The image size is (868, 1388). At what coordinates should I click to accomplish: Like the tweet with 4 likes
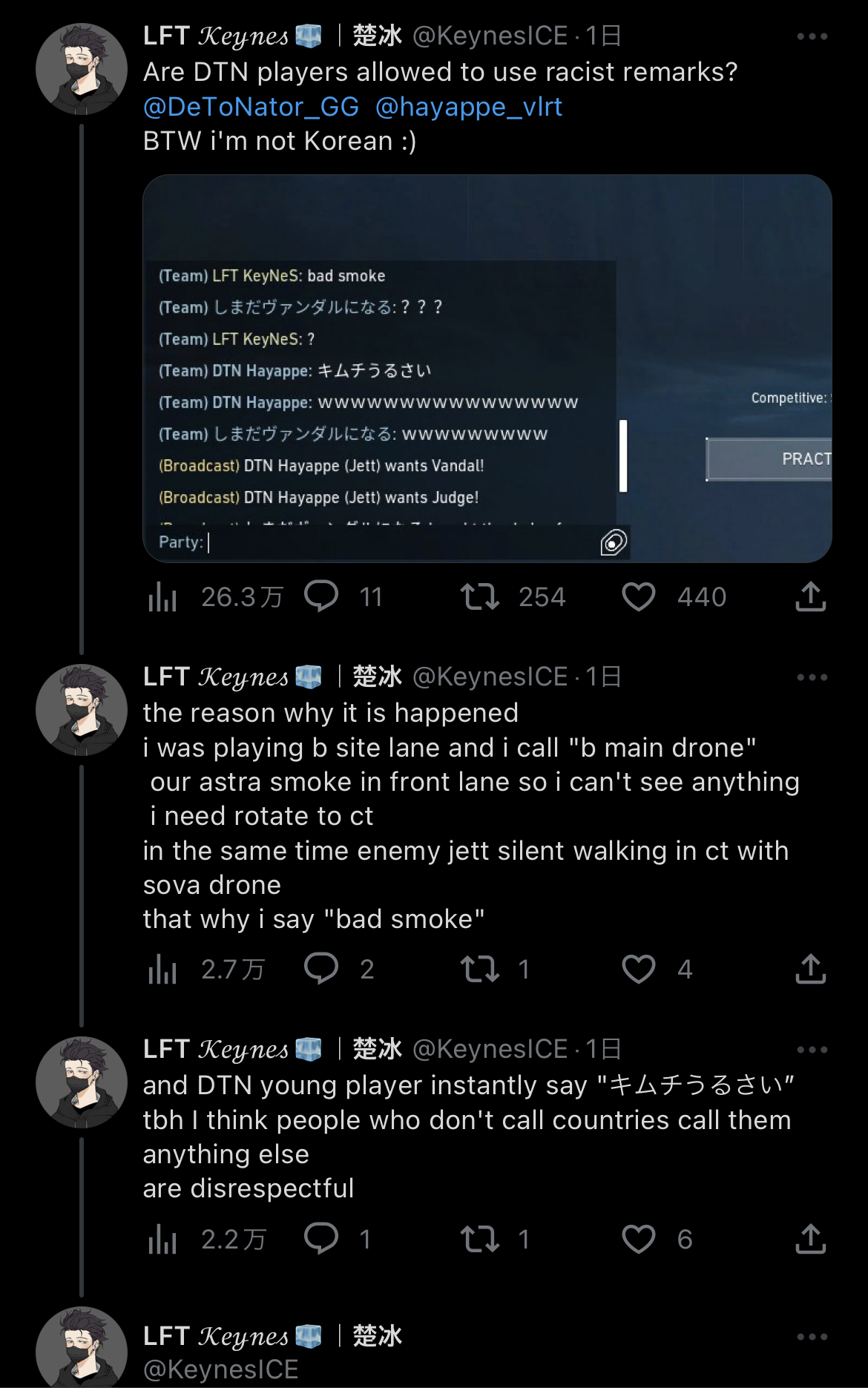[638, 969]
